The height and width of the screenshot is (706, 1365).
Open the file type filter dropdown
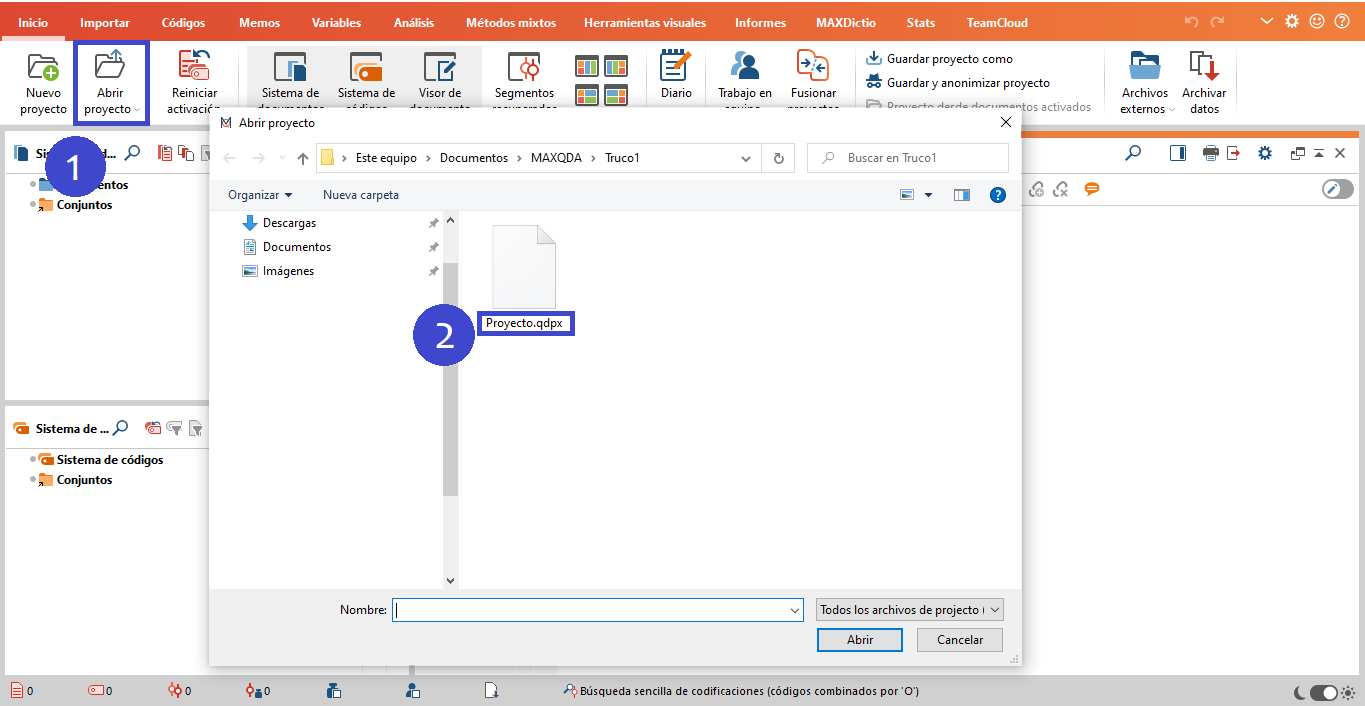point(910,610)
